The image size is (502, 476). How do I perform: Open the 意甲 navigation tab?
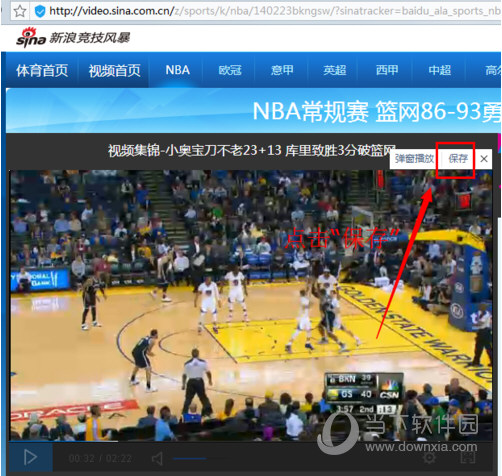282,70
